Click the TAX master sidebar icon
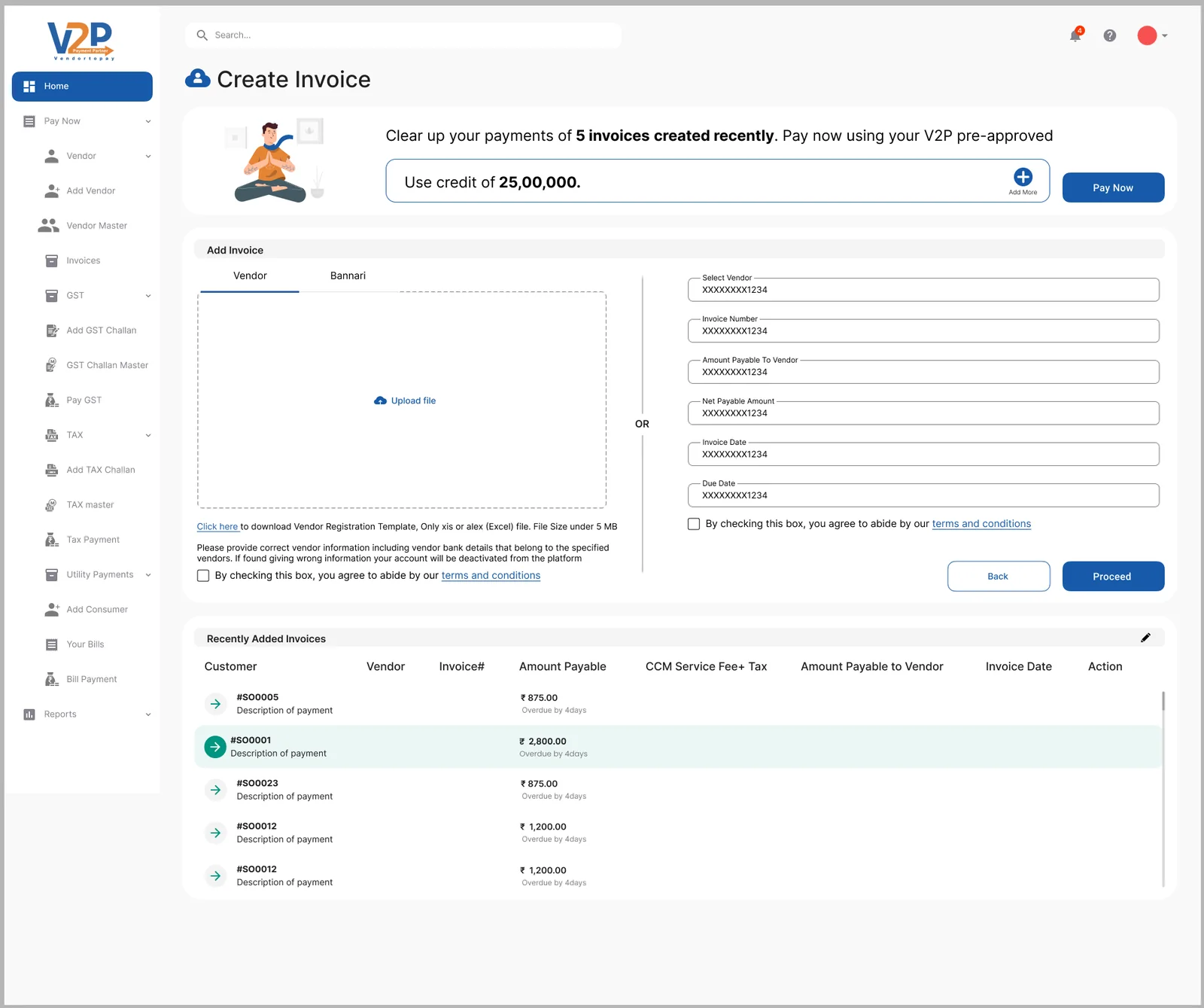Viewport: 1204px width, 1008px height. click(x=51, y=505)
